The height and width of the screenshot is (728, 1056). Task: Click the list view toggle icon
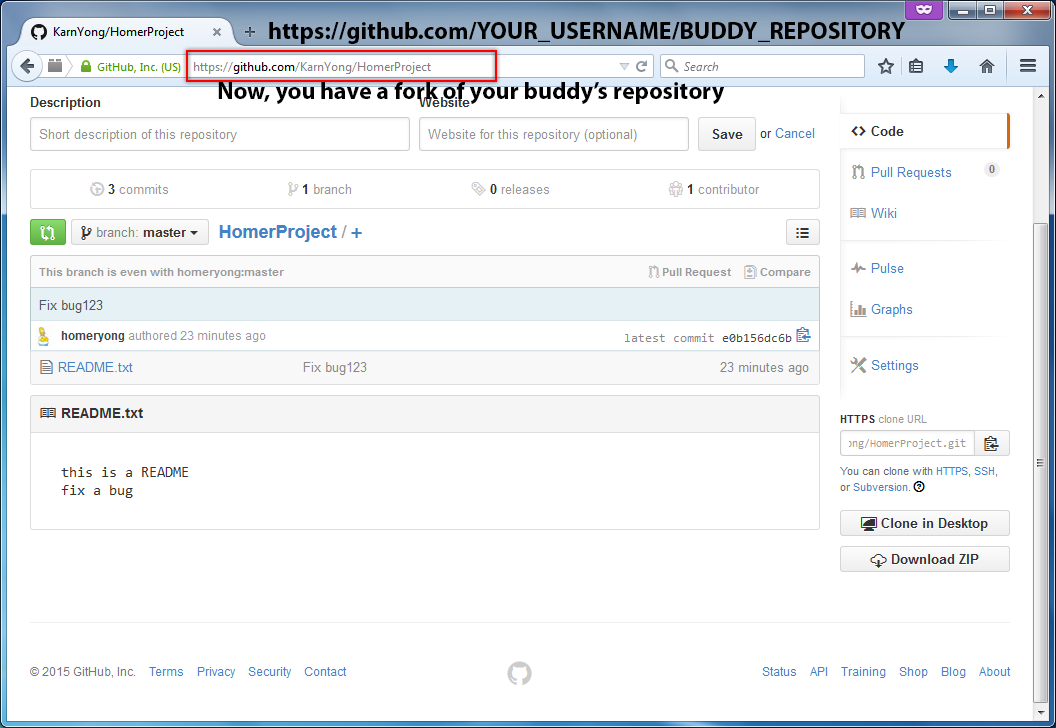[x=802, y=232]
